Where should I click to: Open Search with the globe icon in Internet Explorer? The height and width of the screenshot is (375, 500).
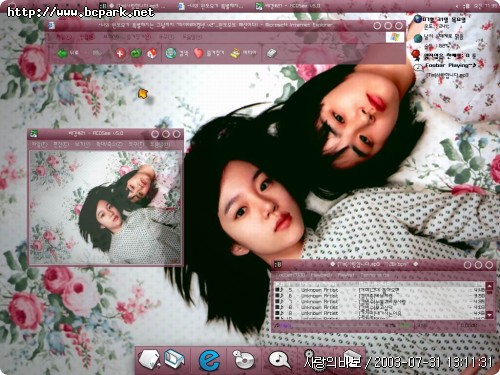[171, 53]
